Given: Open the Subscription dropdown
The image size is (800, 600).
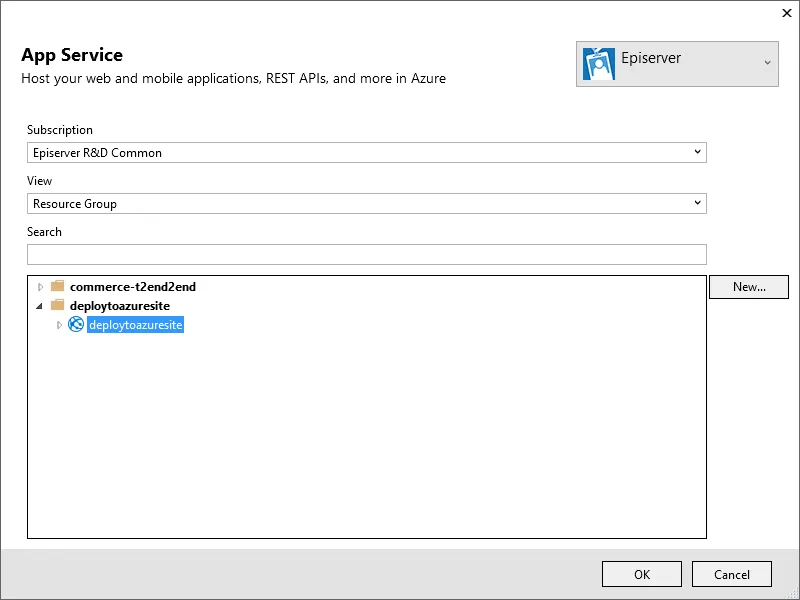Looking at the screenshot, I should [366, 153].
